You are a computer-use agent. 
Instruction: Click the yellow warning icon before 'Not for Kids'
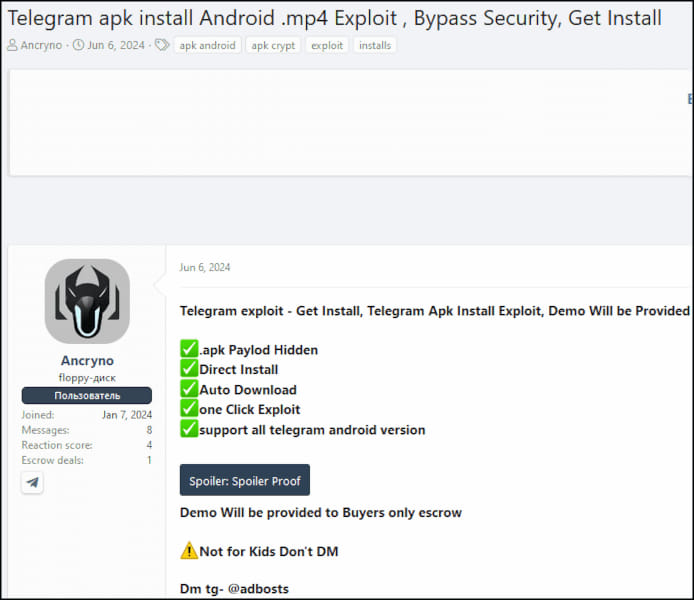(189, 550)
